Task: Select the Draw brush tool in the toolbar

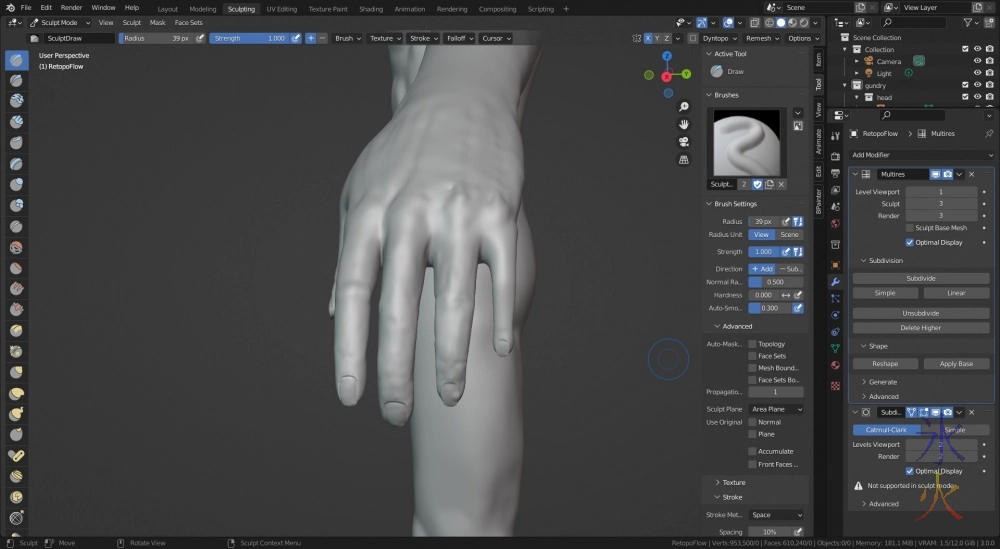Action: pyautogui.click(x=17, y=60)
